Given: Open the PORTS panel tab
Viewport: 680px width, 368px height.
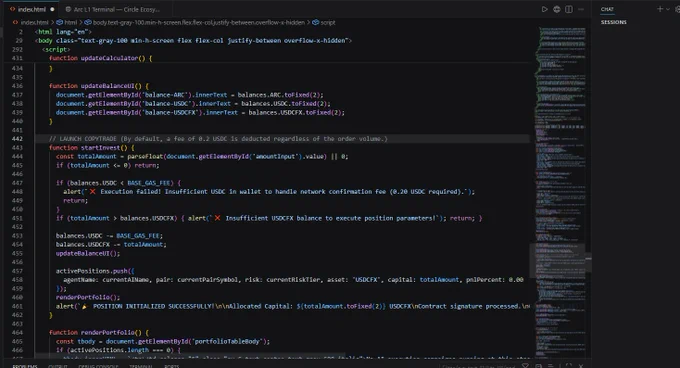Looking at the screenshot, I should coord(172,366).
